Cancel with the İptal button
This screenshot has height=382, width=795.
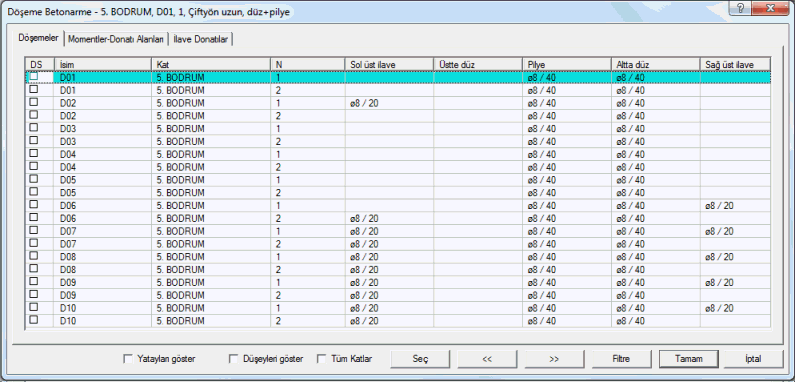click(x=754, y=359)
